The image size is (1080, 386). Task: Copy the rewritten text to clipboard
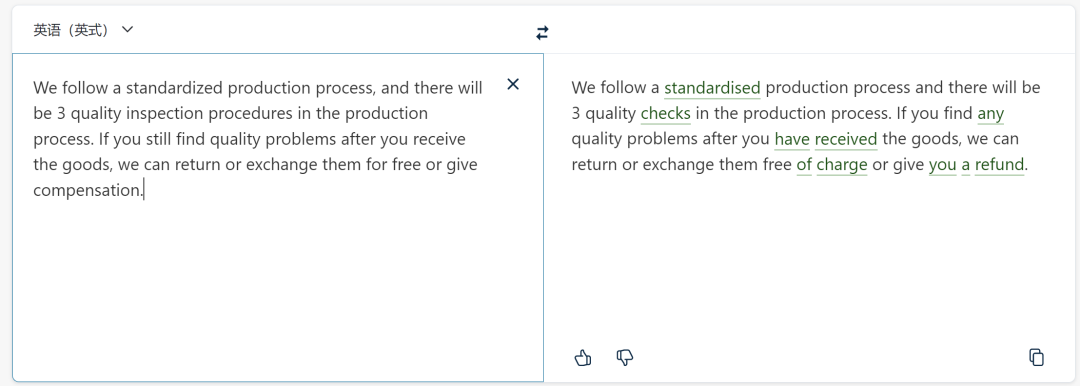point(1037,357)
